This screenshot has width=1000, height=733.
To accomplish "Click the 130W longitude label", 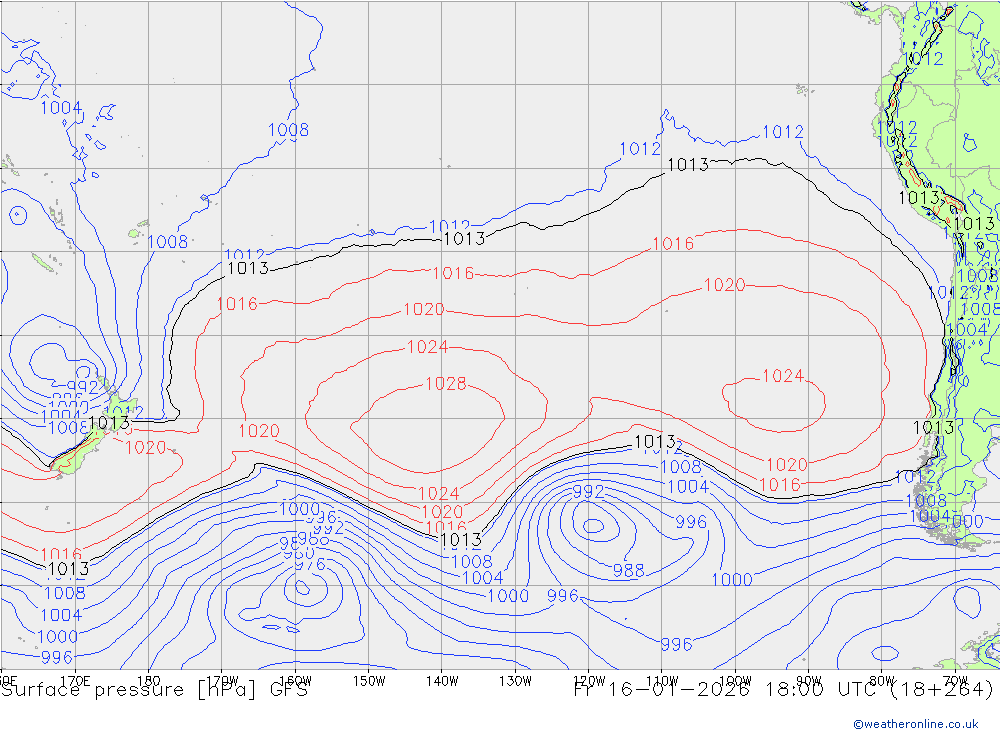I will coord(515,681).
